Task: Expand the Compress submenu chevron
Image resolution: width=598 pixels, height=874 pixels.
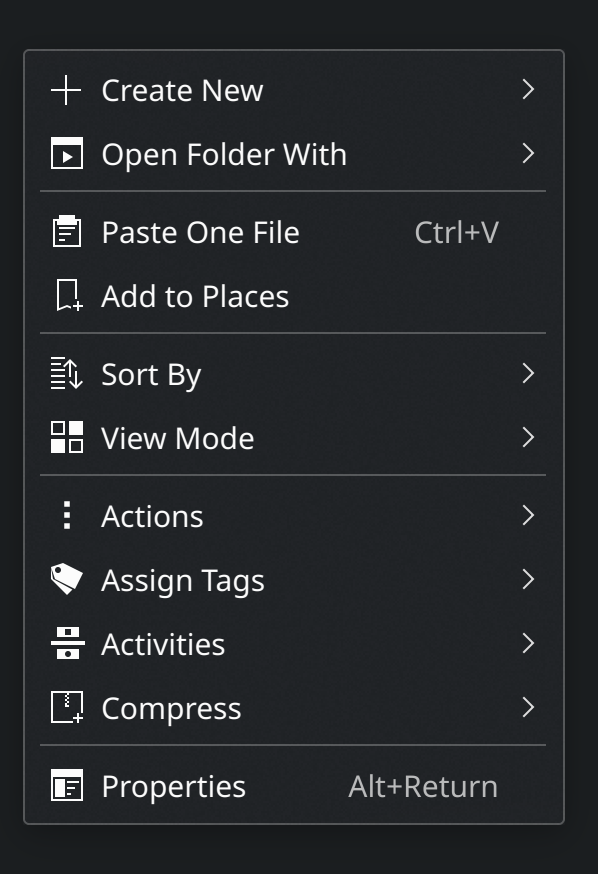Action: [528, 707]
